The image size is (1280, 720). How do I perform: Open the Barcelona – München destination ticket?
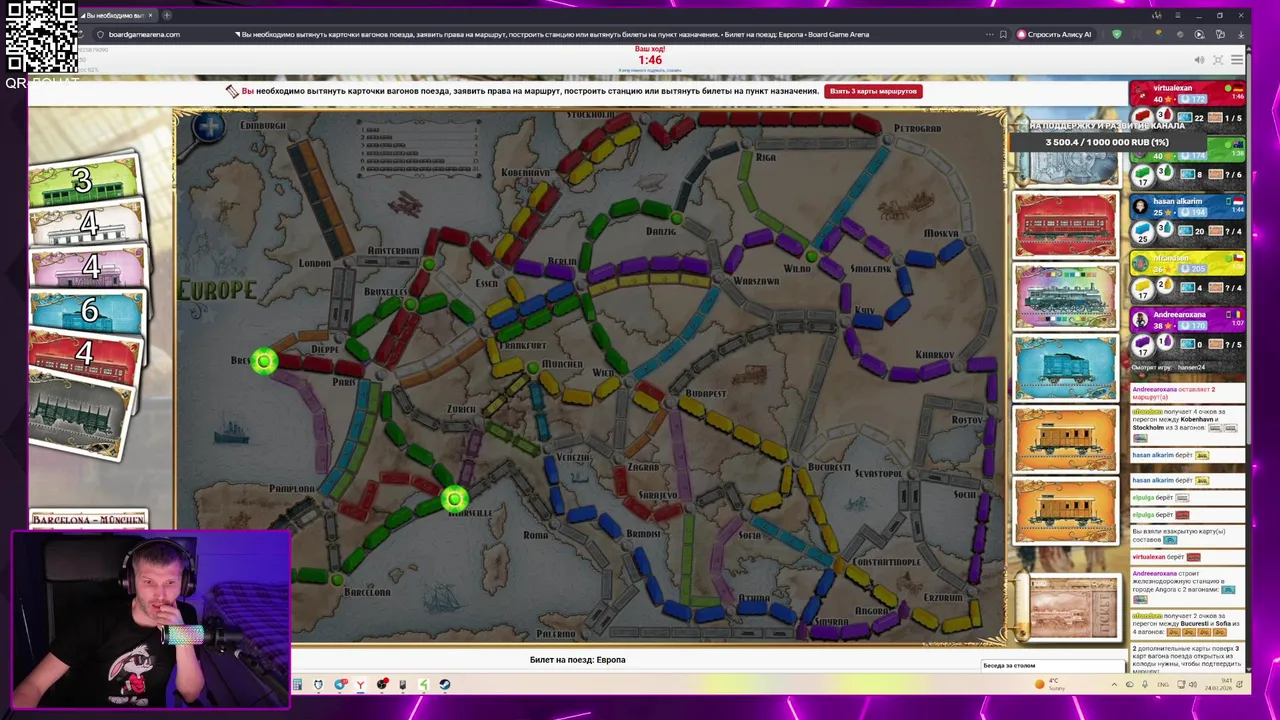(x=89, y=520)
